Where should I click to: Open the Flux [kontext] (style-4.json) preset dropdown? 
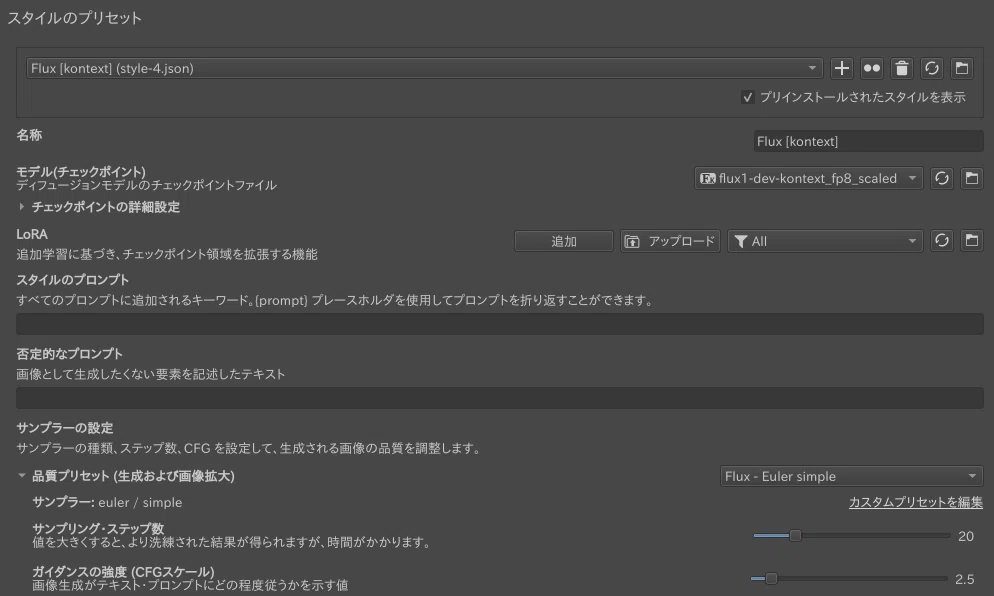tap(424, 68)
